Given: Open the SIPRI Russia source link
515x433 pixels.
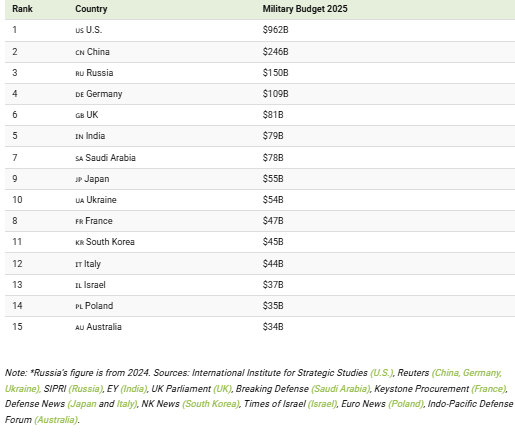Looking at the screenshot, I should [86, 389].
